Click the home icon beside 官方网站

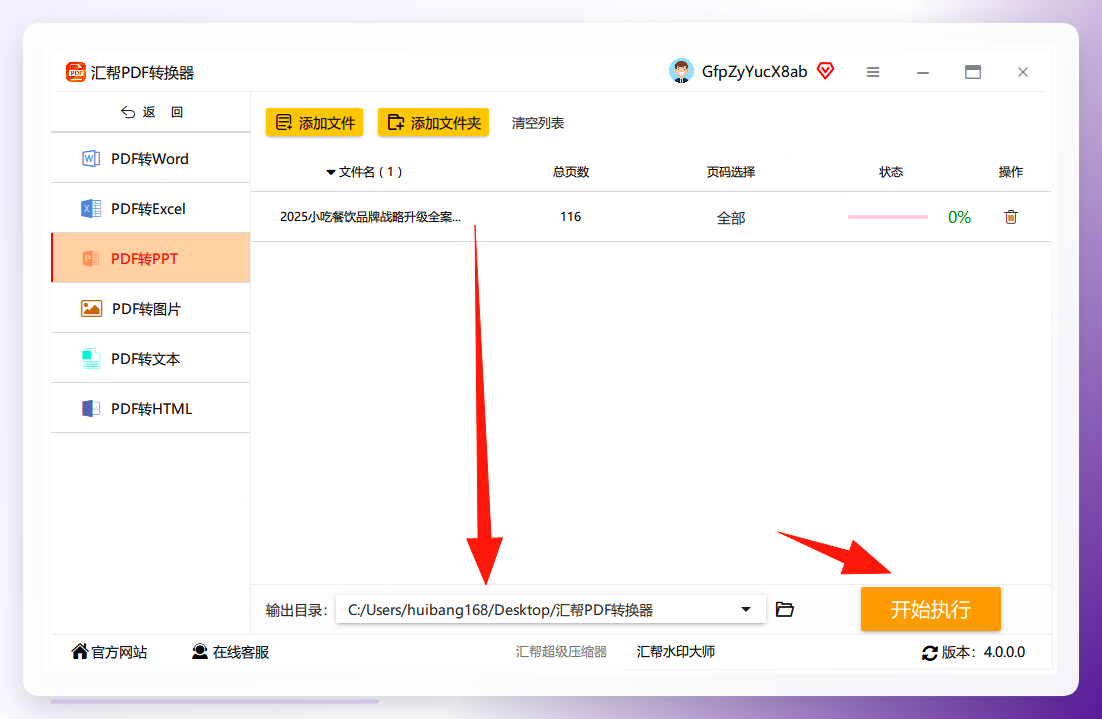[x=80, y=652]
